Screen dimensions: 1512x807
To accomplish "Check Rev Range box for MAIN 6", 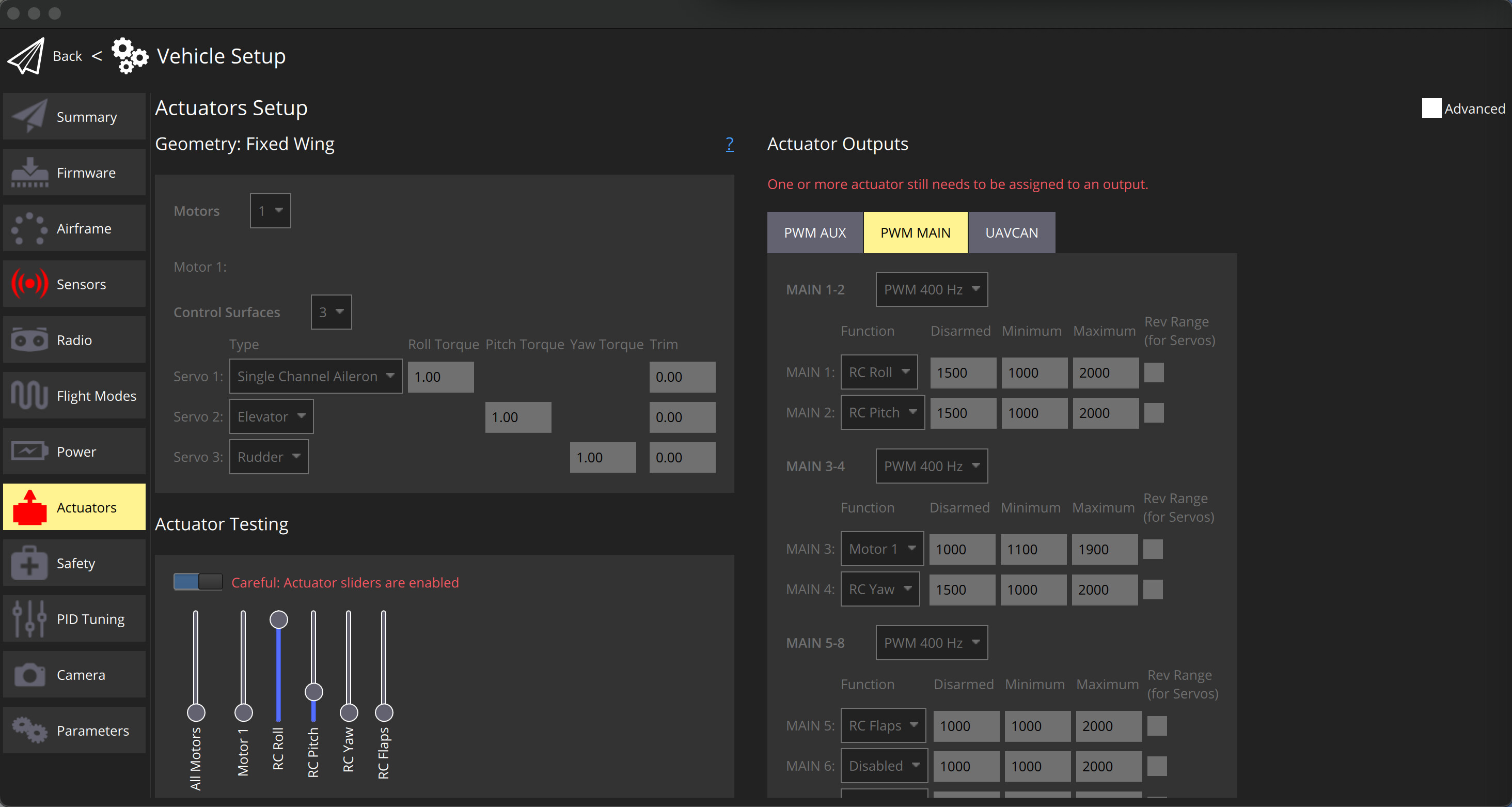I will pos(1157,767).
